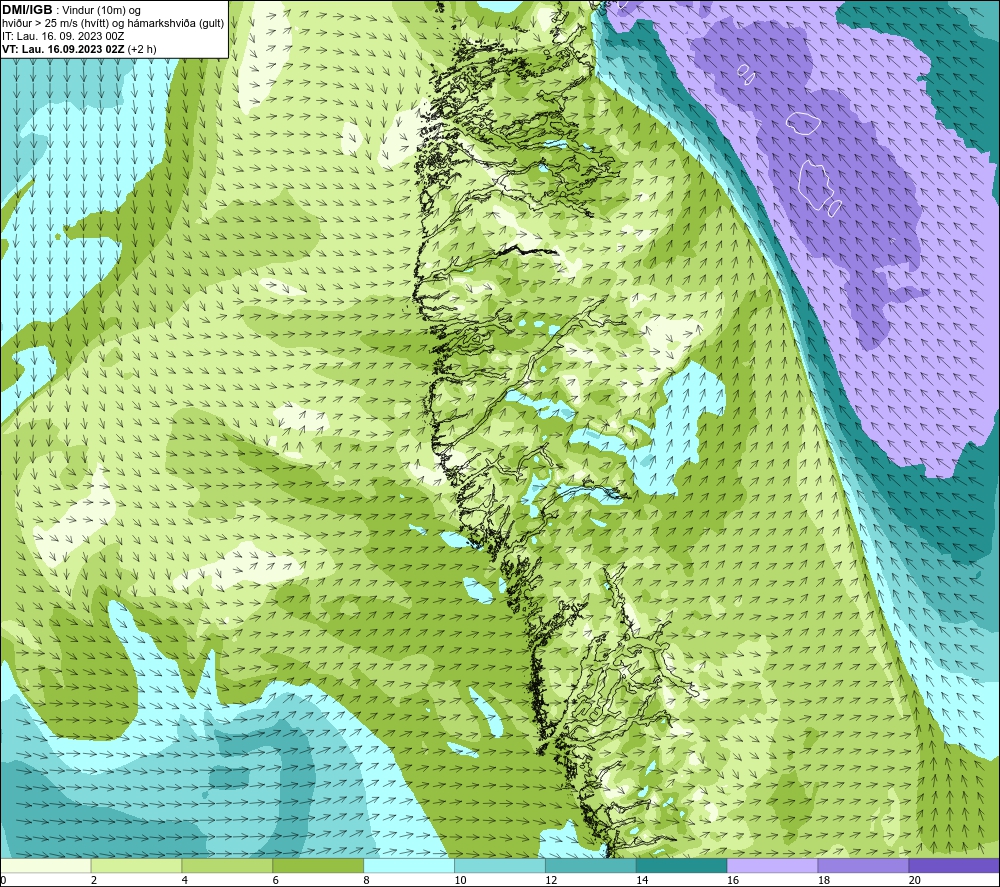Pick the lavender 16–18 m/s legend swatch
The image size is (1000, 887).
click(x=772, y=865)
